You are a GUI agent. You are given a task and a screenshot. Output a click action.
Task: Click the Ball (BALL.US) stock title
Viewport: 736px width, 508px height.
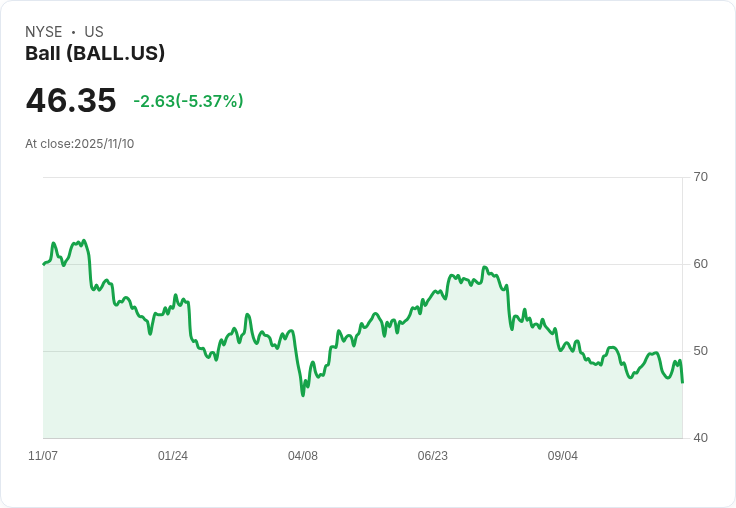pyautogui.click(x=95, y=54)
